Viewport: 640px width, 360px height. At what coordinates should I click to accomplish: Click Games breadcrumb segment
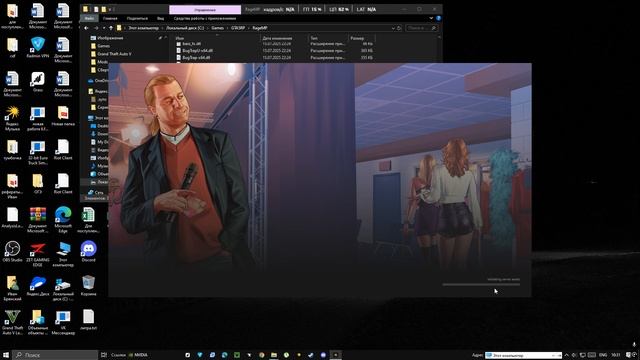pyautogui.click(x=218, y=28)
